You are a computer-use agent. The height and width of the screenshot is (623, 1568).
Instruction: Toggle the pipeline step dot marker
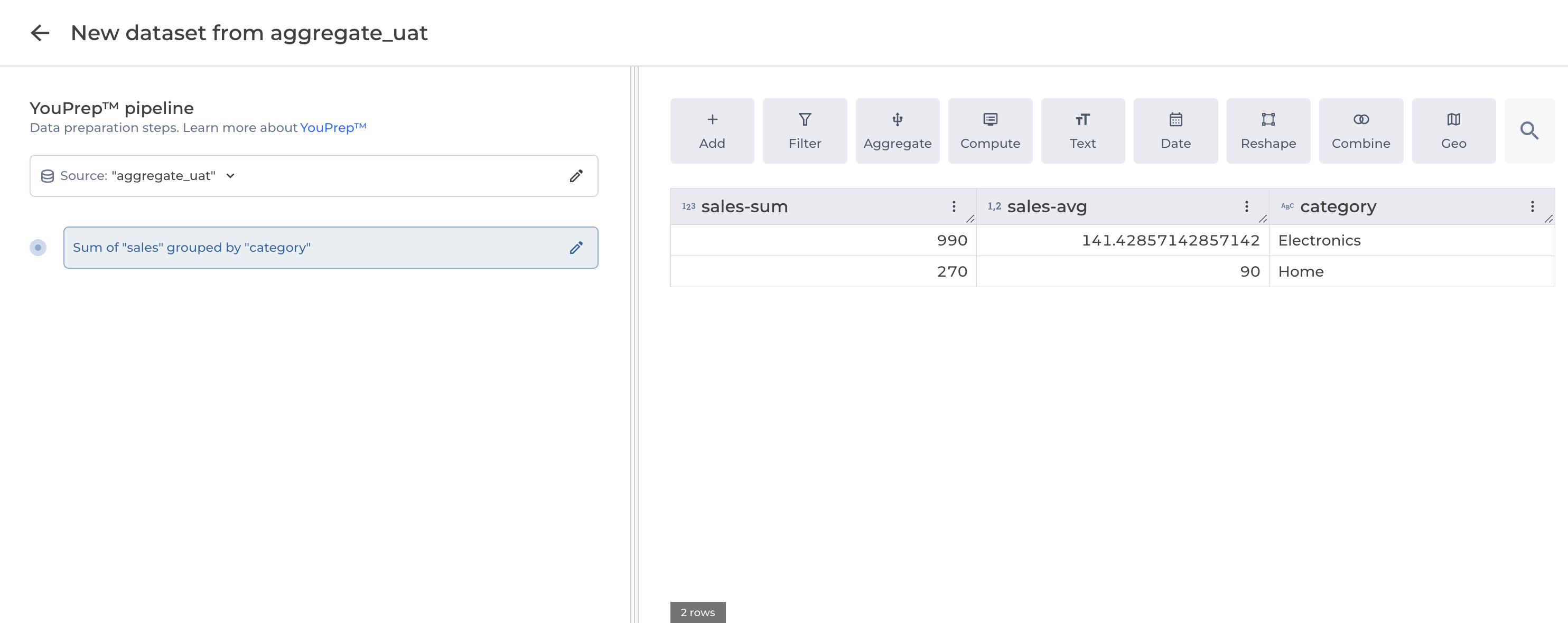[38, 248]
